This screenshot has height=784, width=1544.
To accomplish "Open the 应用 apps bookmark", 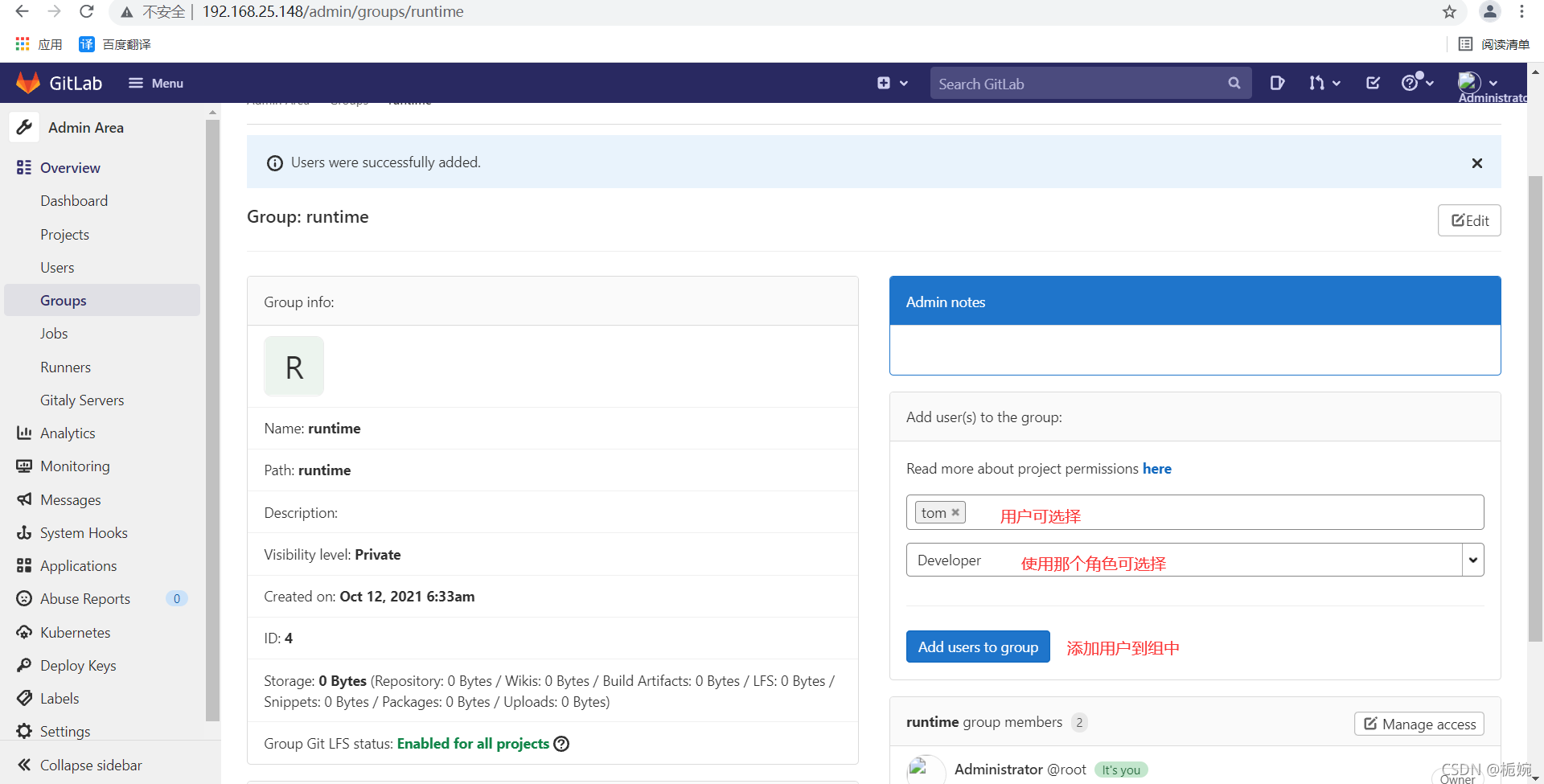I will tap(39, 44).
